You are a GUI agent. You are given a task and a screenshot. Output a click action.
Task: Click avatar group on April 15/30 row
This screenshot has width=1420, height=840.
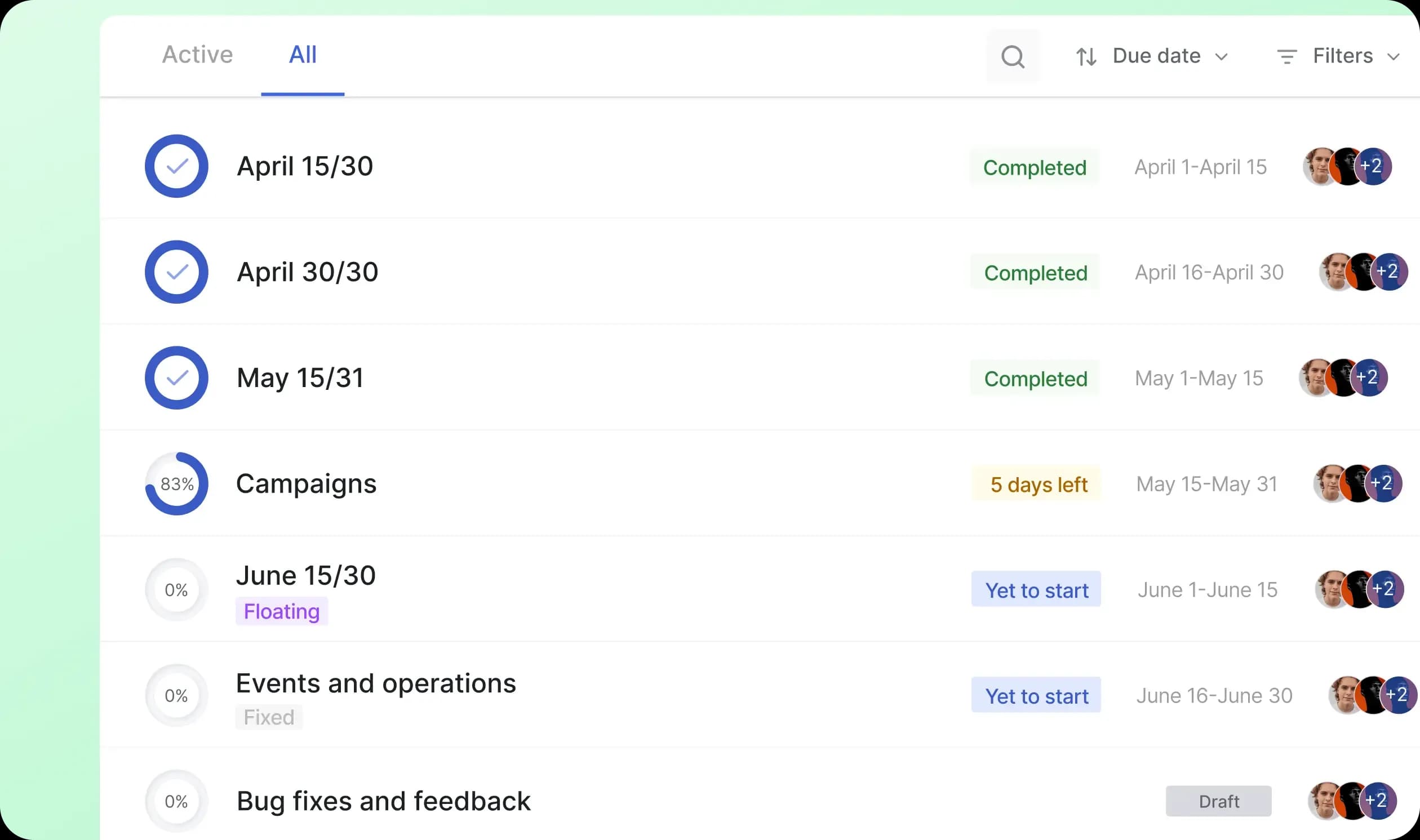tap(1347, 166)
